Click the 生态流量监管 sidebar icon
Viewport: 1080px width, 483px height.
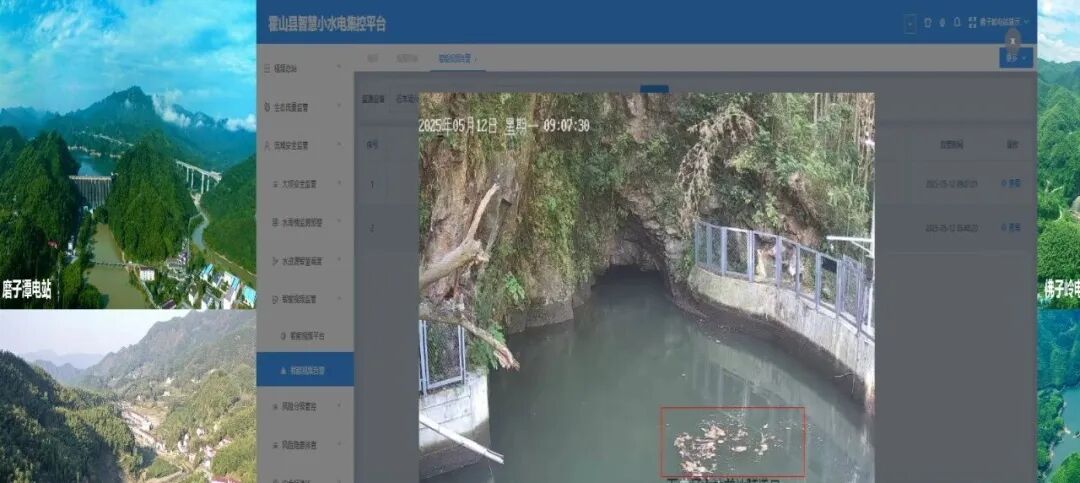coord(266,107)
